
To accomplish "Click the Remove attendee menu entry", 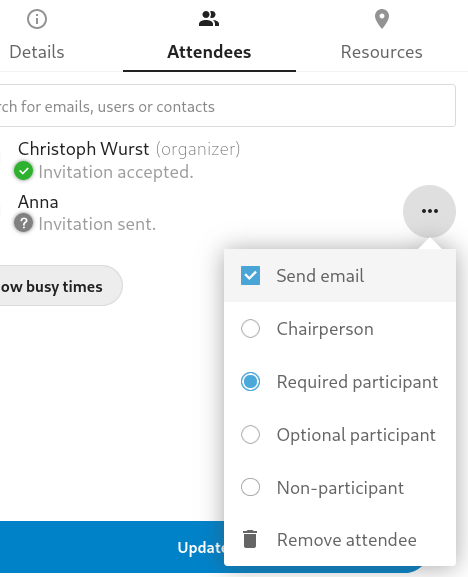I will pyautogui.click(x=340, y=540).
